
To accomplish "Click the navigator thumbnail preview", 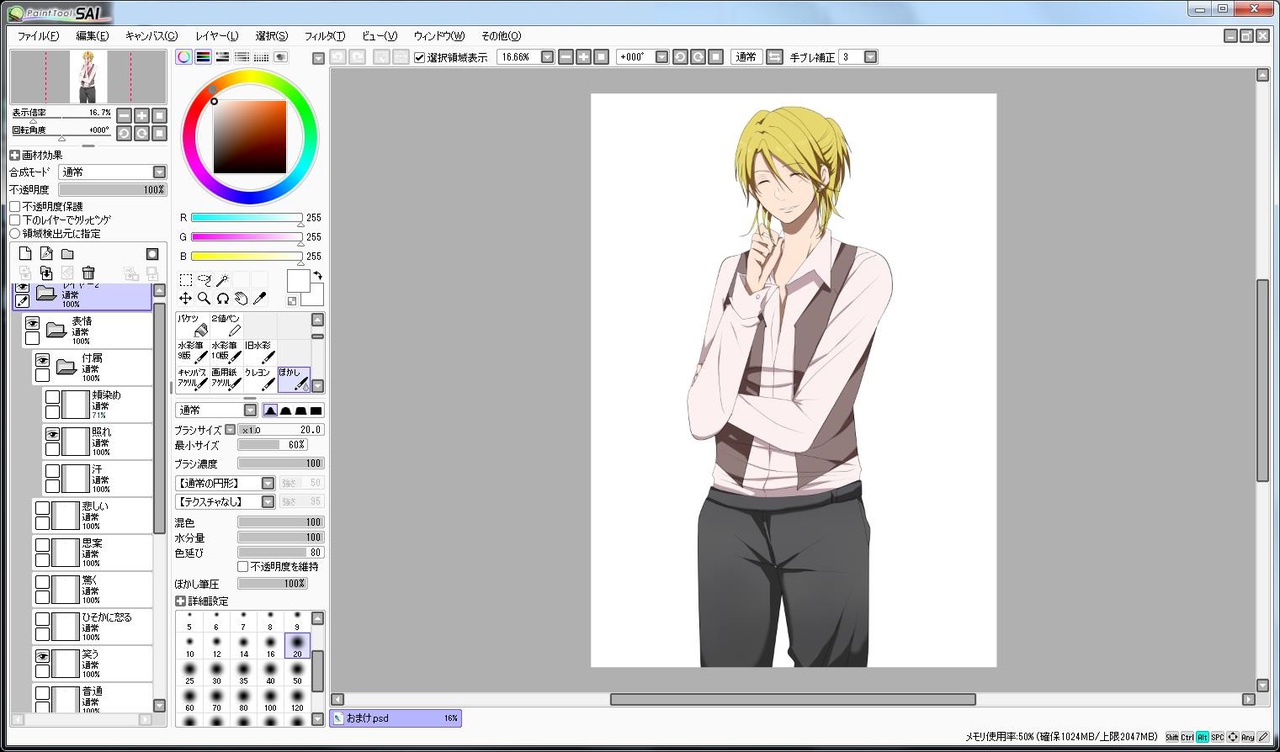I will [x=88, y=77].
